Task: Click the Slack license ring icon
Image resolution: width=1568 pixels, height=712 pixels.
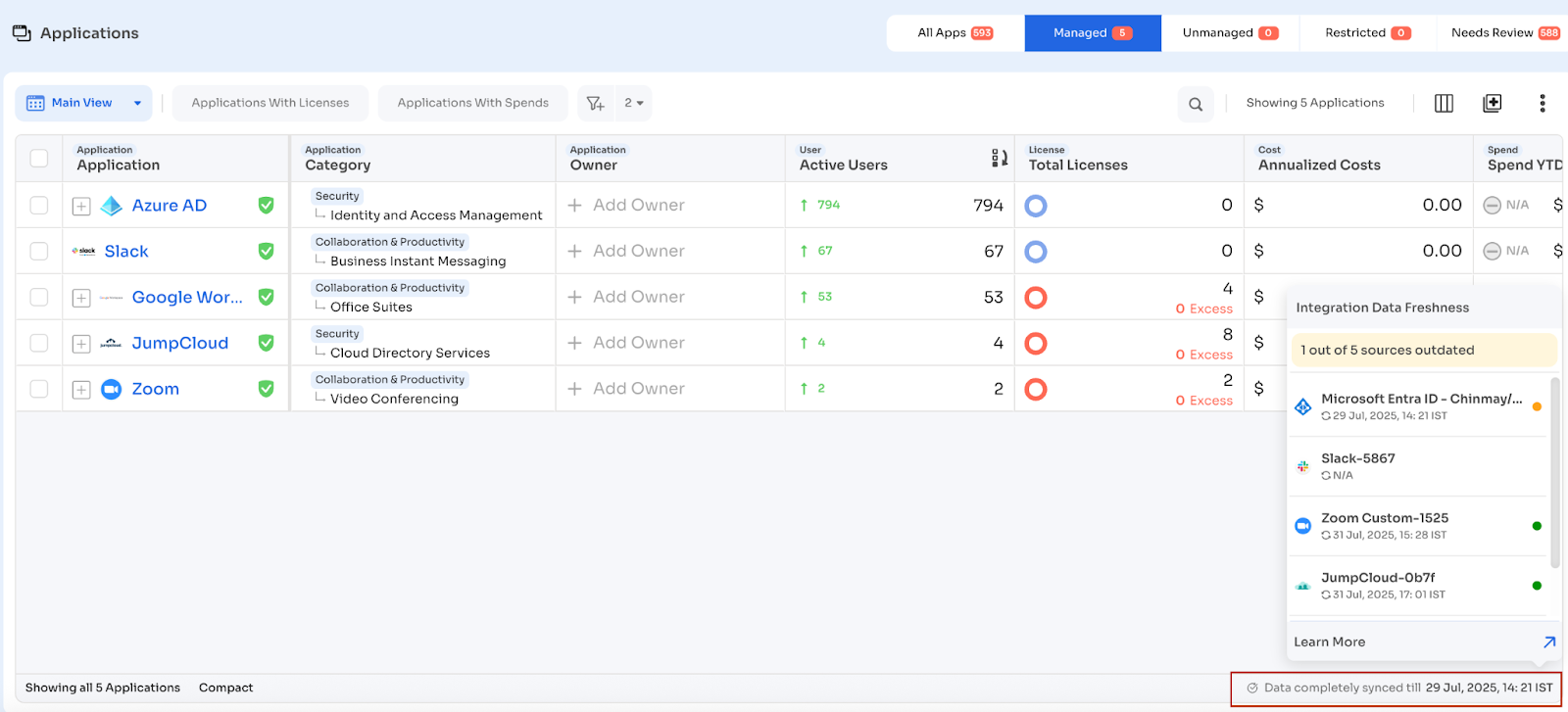Action: (x=1036, y=252)
